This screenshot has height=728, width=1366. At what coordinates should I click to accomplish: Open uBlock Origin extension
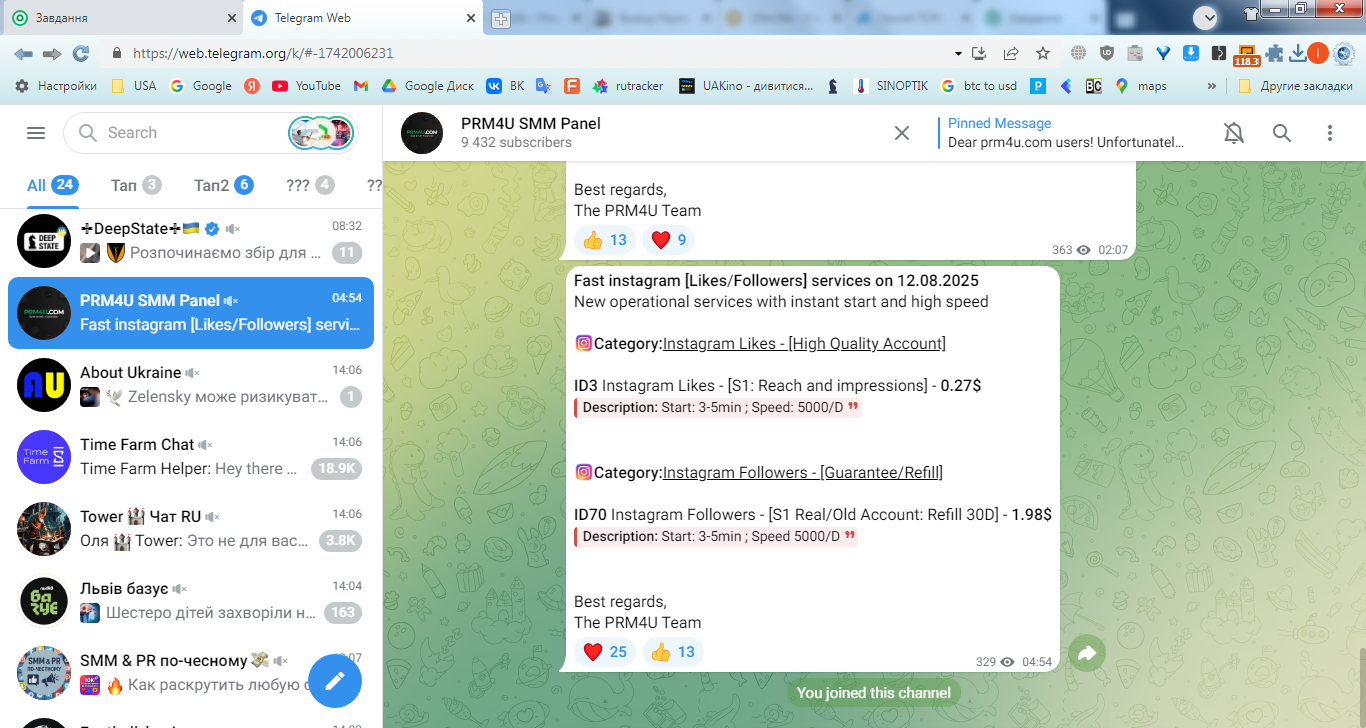1106,53
